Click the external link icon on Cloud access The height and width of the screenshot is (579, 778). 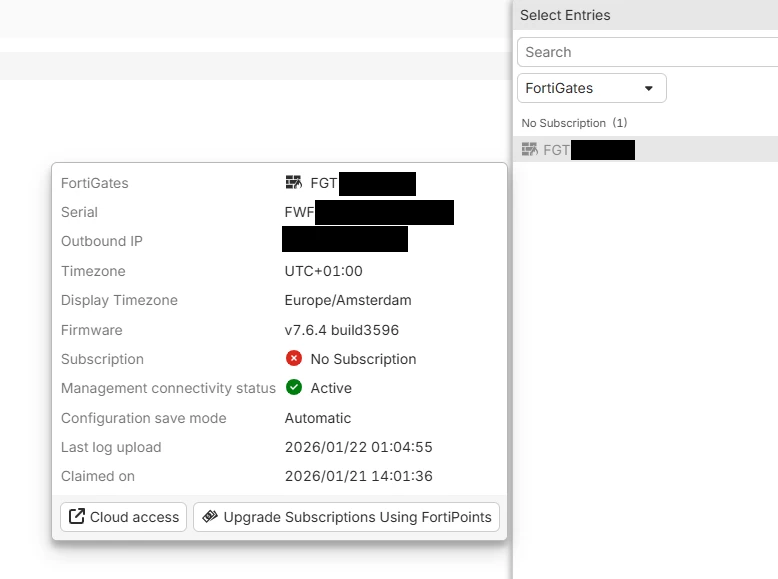77,516
